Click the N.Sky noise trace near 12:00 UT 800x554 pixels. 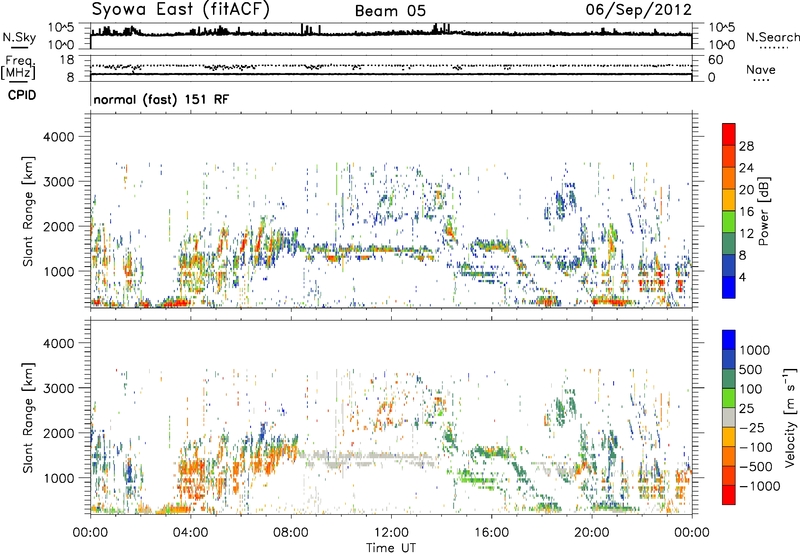[391, 34]
